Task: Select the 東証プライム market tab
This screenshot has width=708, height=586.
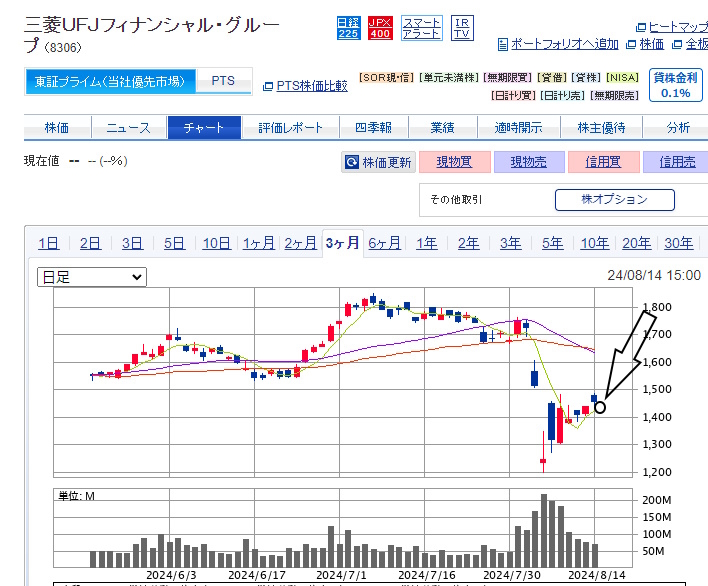Action: [x=111, y=81]
